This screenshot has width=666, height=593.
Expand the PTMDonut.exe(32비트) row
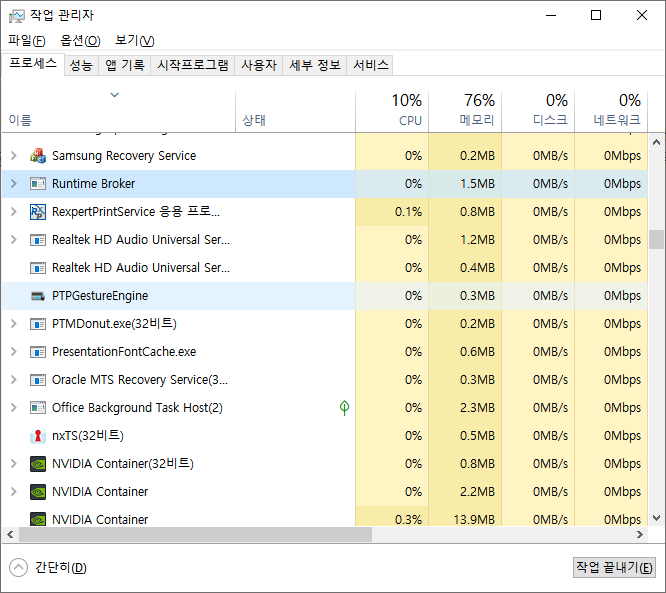coord(14,324)
